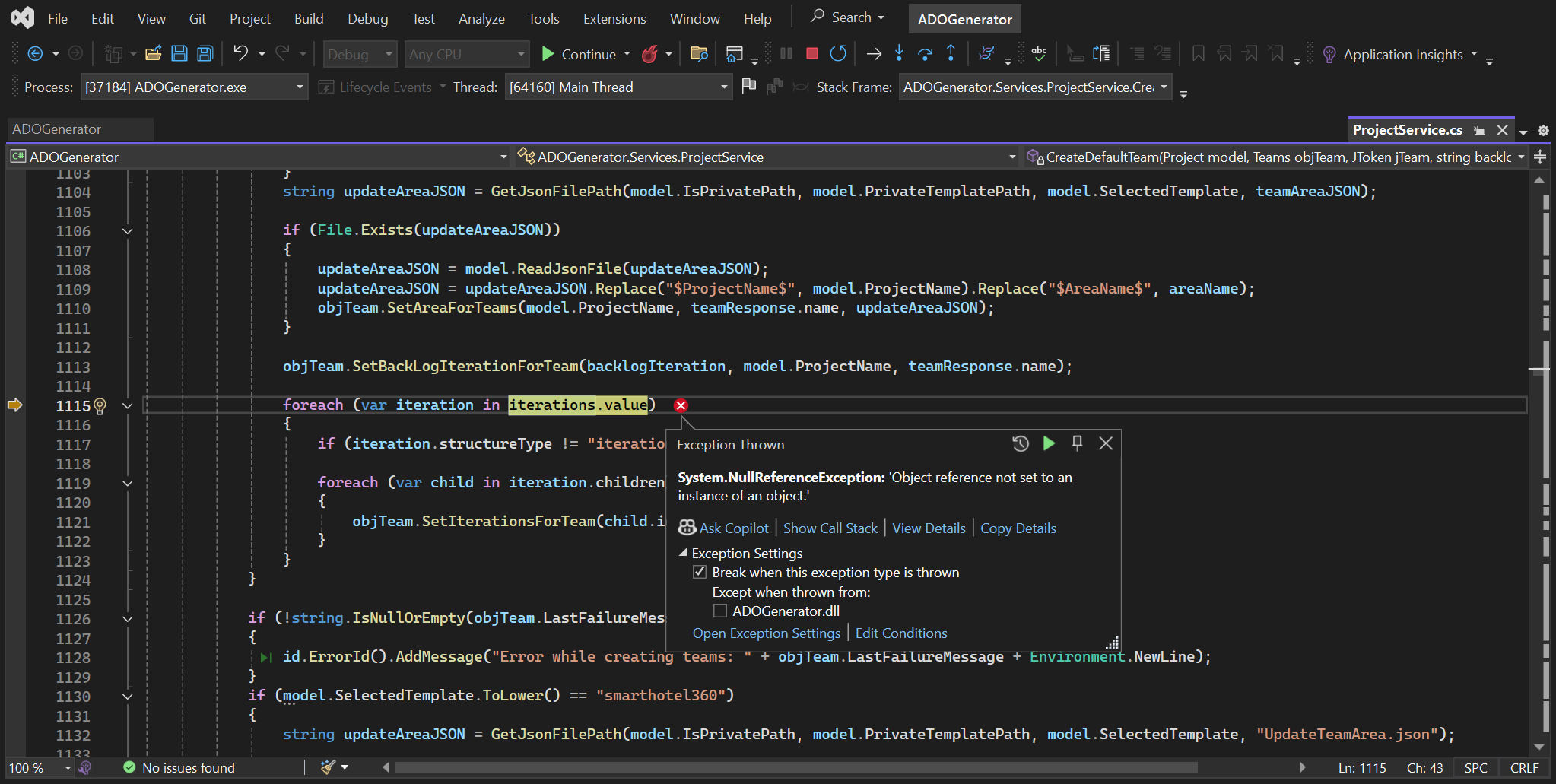1556x784 pixels.
Task: Open the Continue button dropdown arrow
Action: point(627,54)
